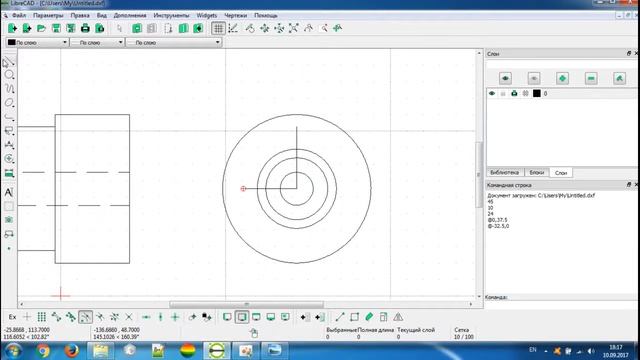The height and width of the screenshot is (360, 640).
Task: Open the line width combo box
Action: (97, 42)
